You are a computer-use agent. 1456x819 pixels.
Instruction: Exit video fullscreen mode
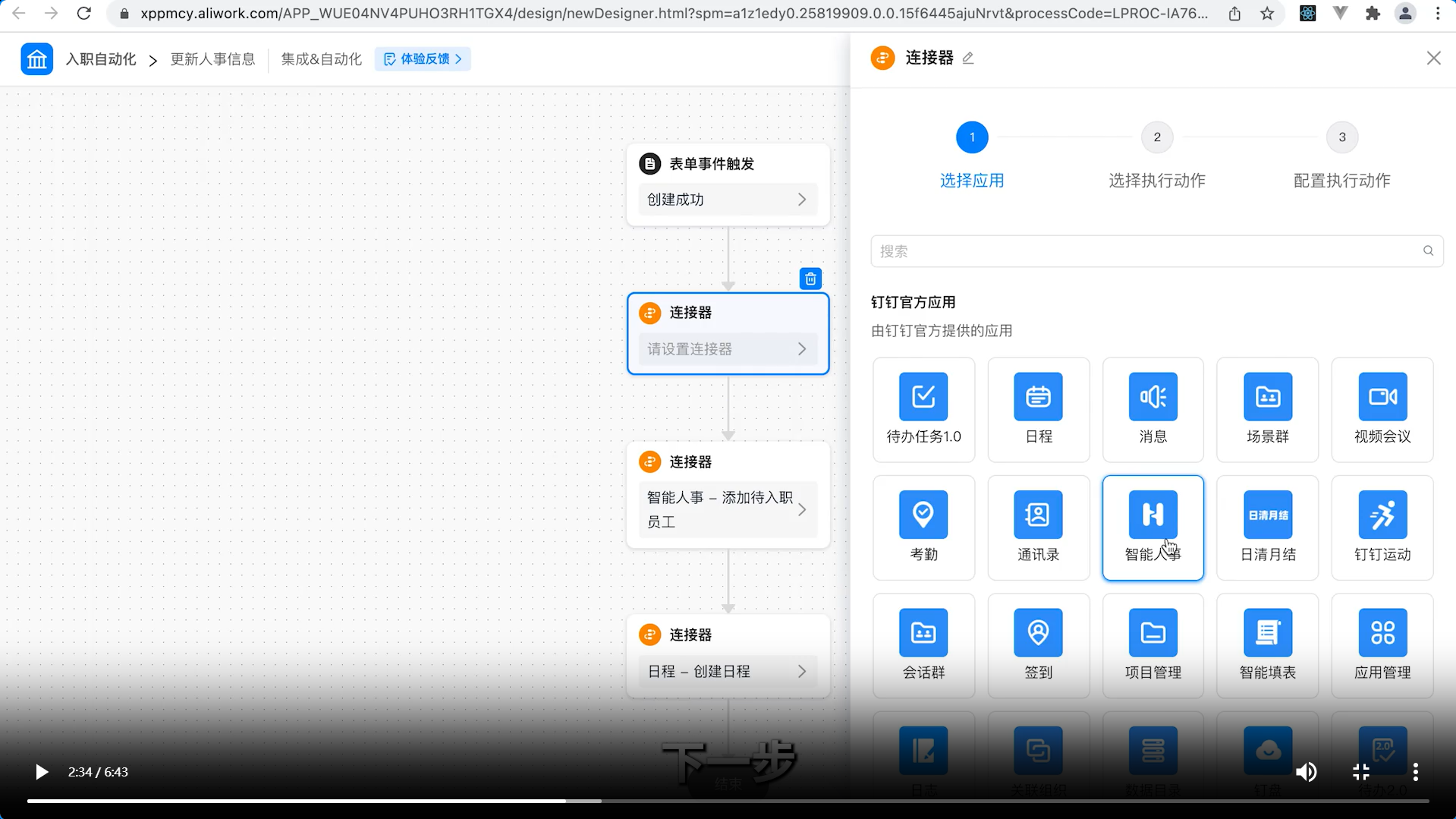[1360, 772]
